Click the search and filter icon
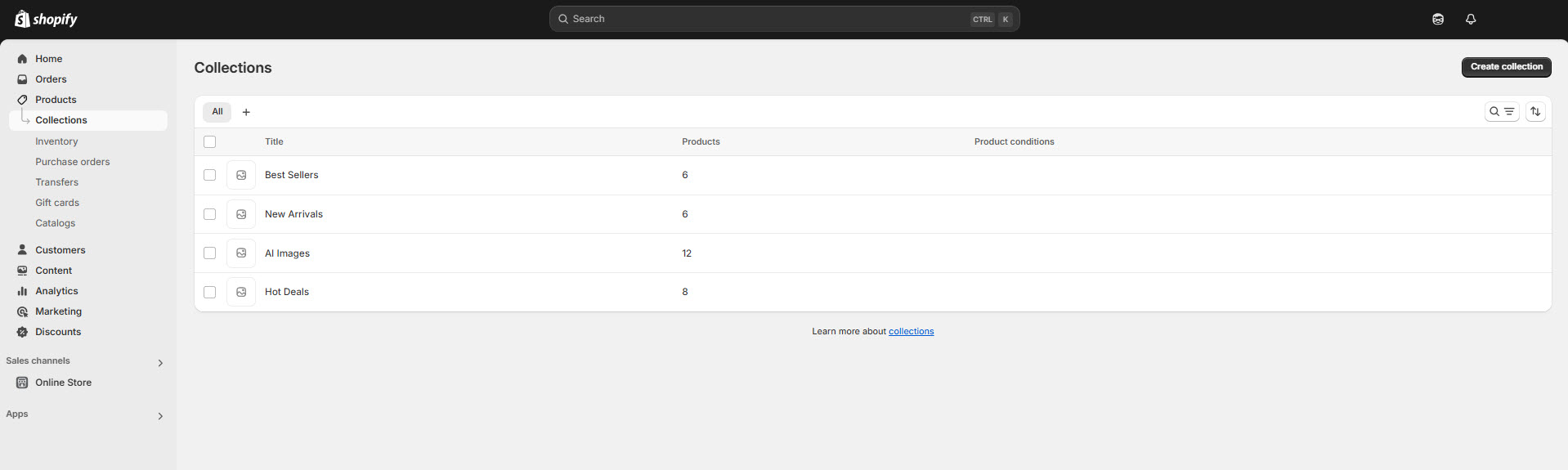The height and width of the screenshot is (470, 1568). coord(1501,112)
